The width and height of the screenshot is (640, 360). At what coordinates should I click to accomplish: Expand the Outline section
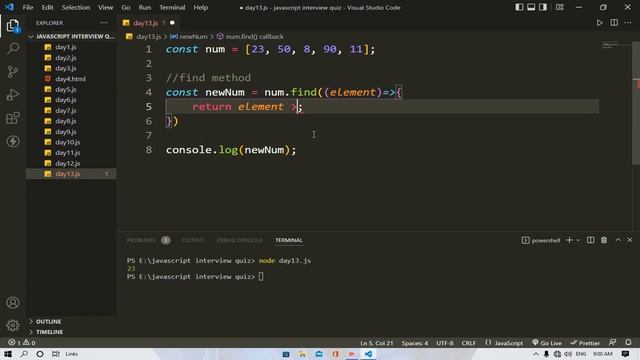coord(48,322)
